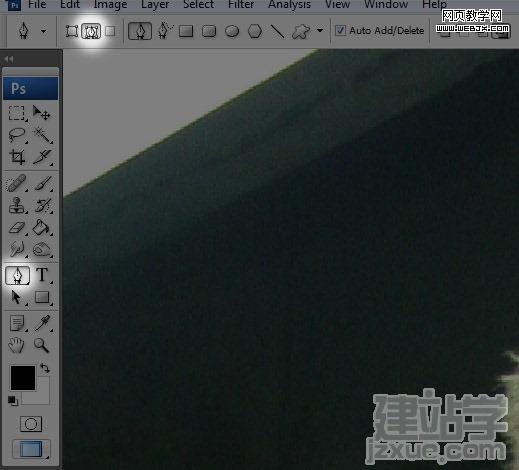This screenshot has width=519, height=470.
Task: Choose Polygon shape in options bar
Action: click(x=255, y=31)
